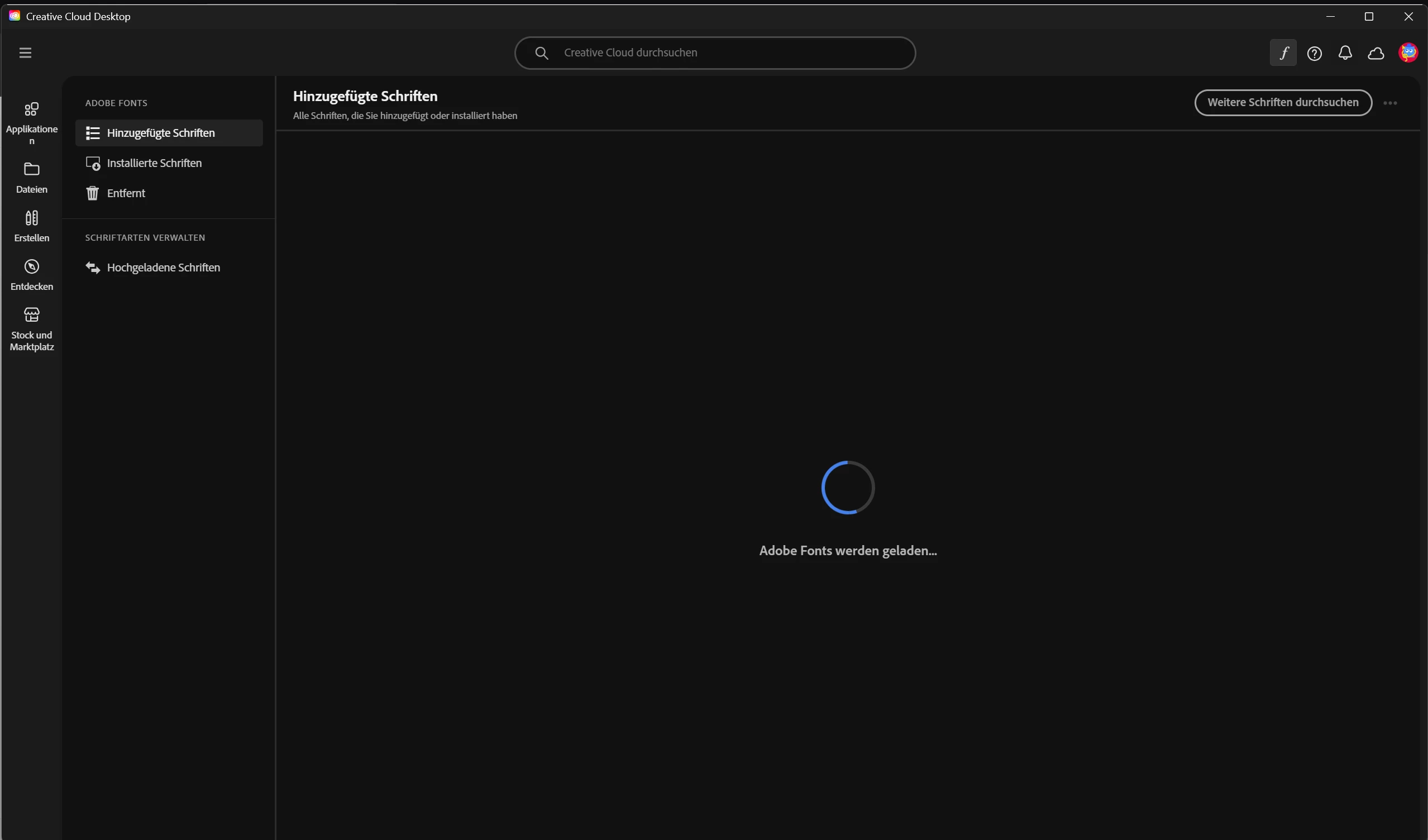
Task: Select Installierte Schriften
Action: [x=154, y=163]
